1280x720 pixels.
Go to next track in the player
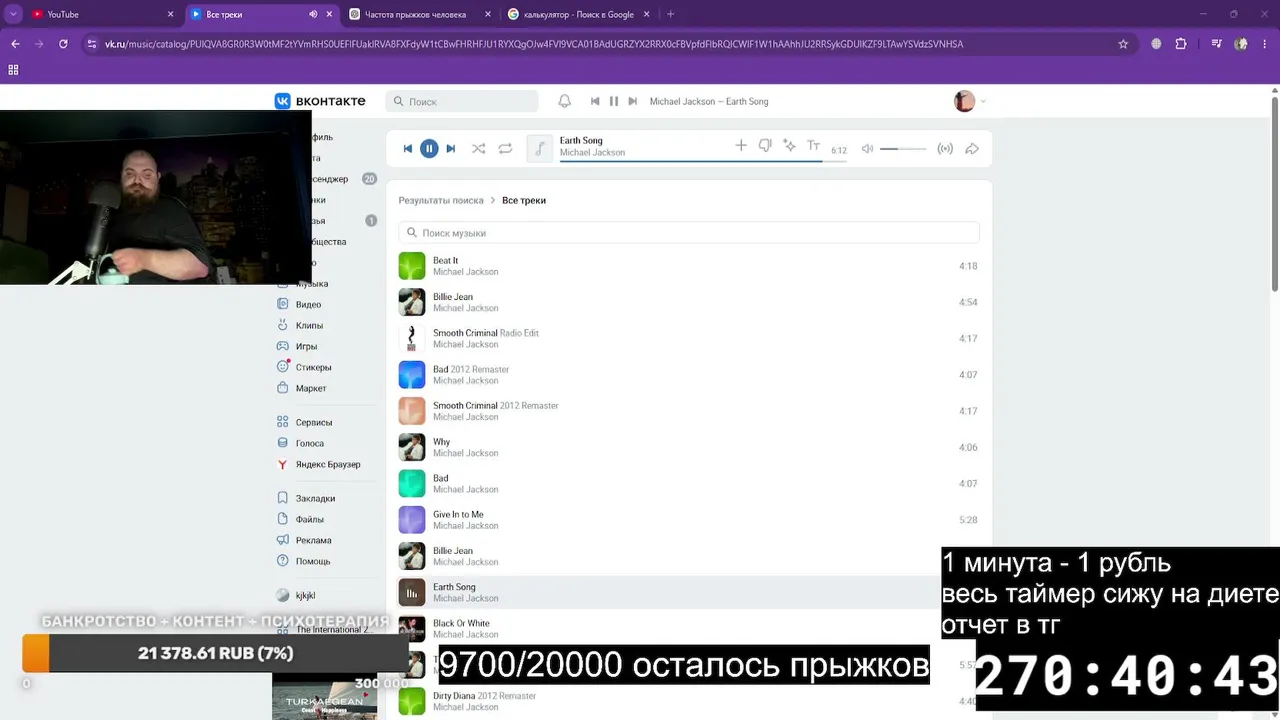450,148
